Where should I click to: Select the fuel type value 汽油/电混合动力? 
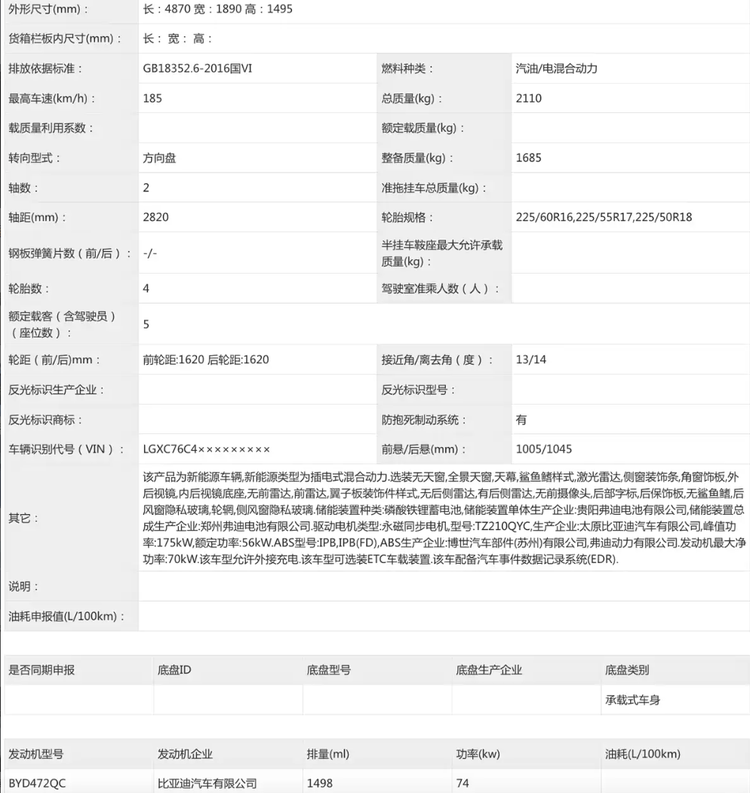click(x=570, y=69)
